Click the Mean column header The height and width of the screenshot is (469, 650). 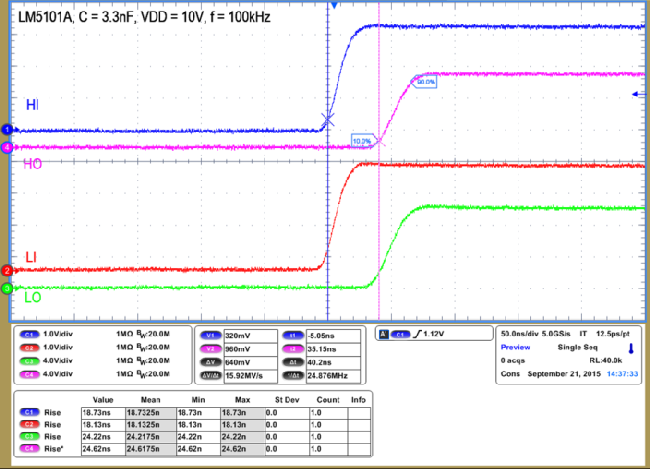[x=150, y=400]
